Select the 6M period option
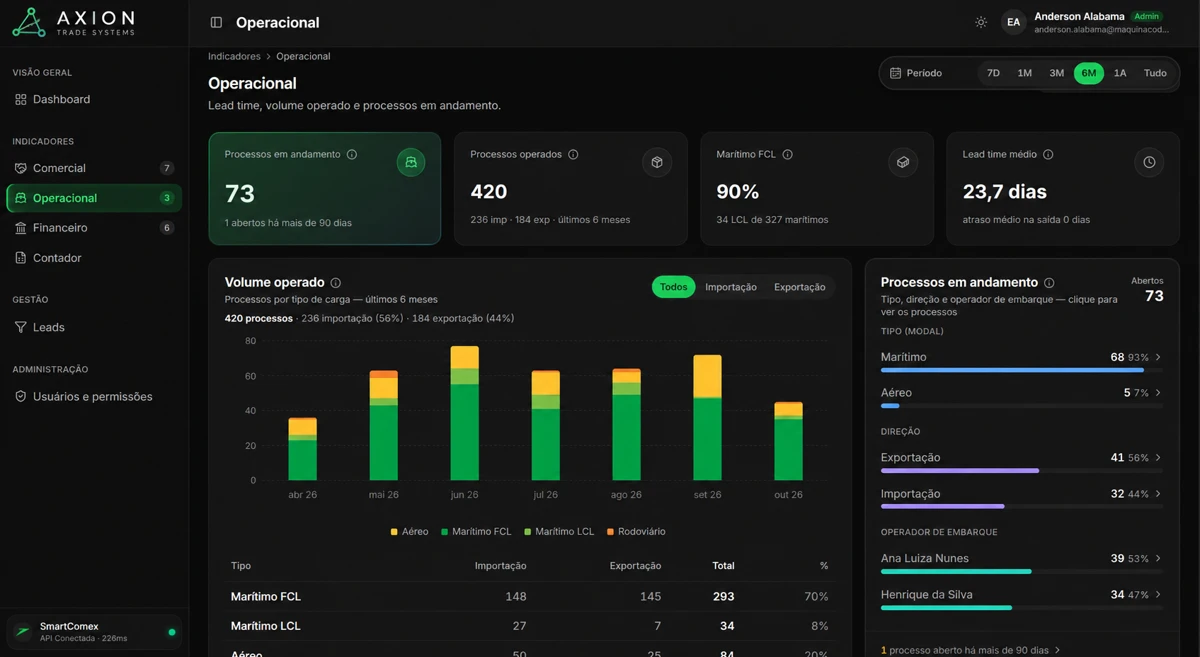The width and height of the screenshot is (1200, 657). 1088,73
